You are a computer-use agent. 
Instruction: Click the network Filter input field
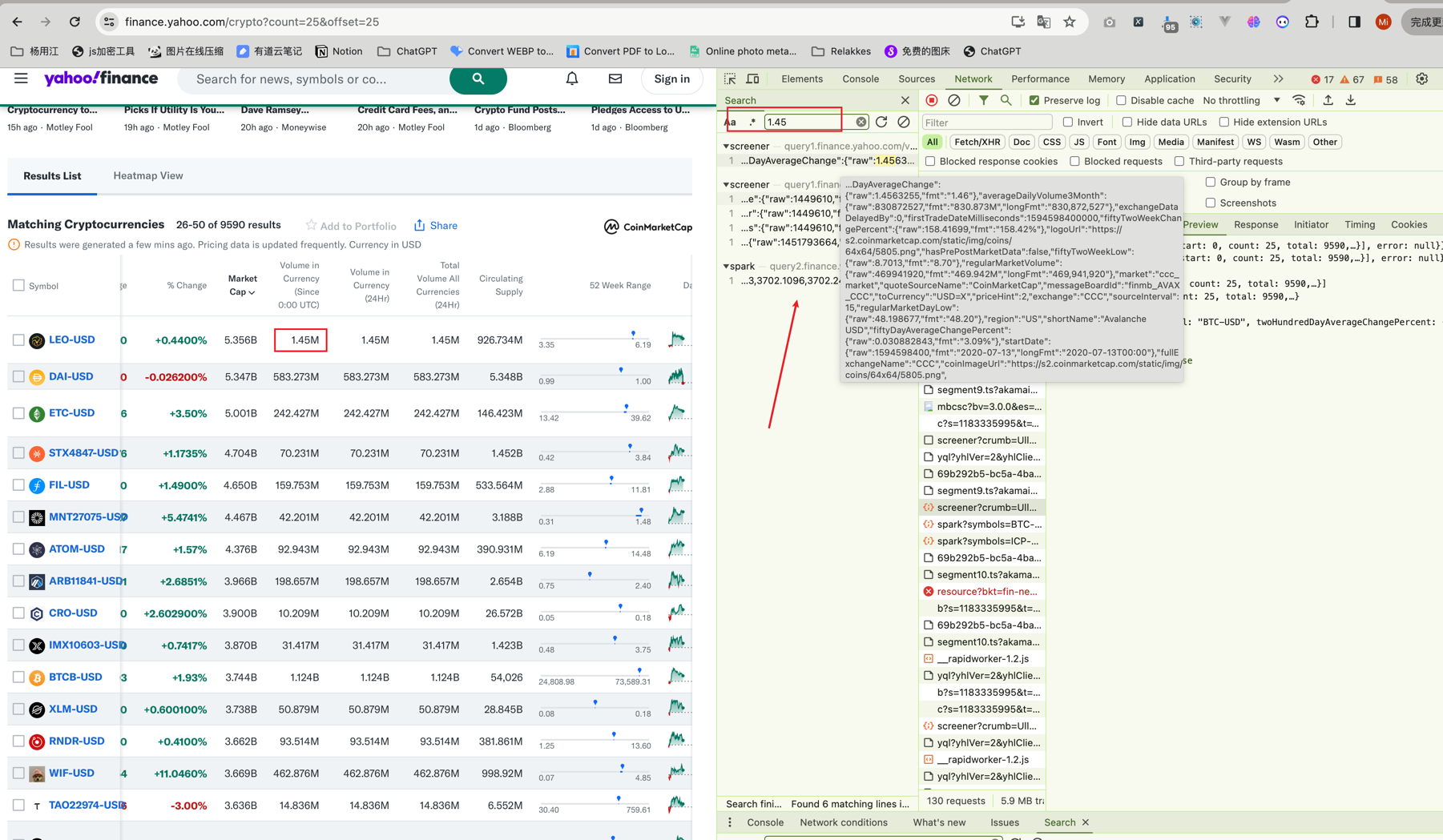click(x=987, y=122)
